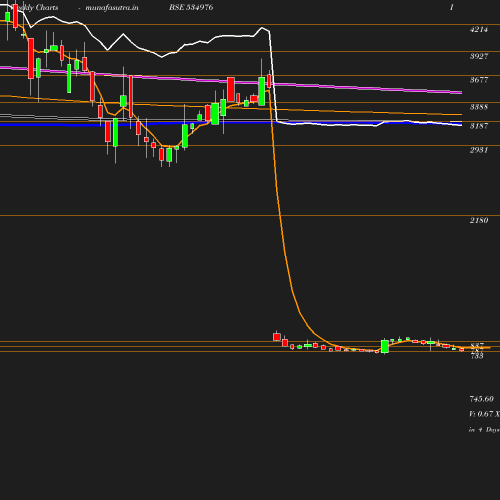500x500 pixels.
Task: Click the 745.60 current price value
Action: pos(481,399)
